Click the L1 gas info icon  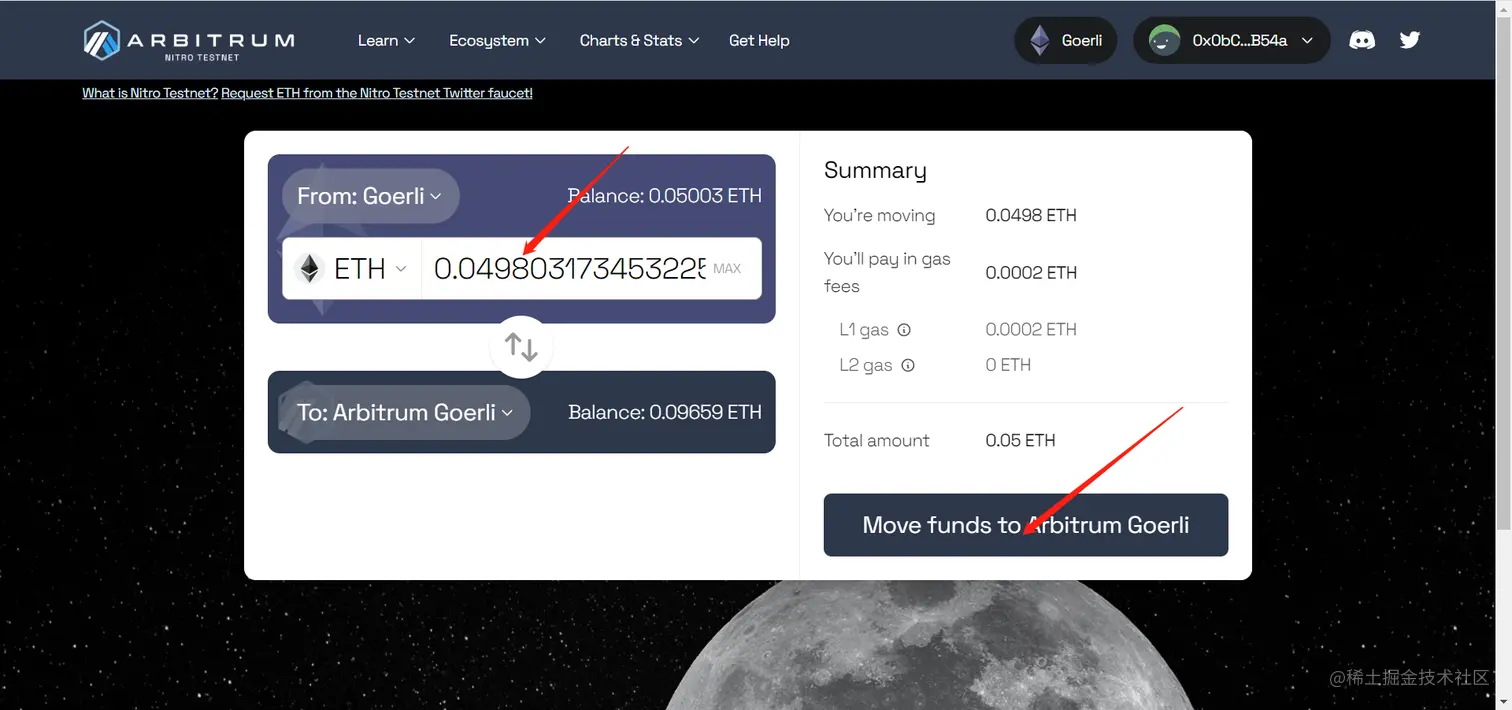[x=904, y=329]
